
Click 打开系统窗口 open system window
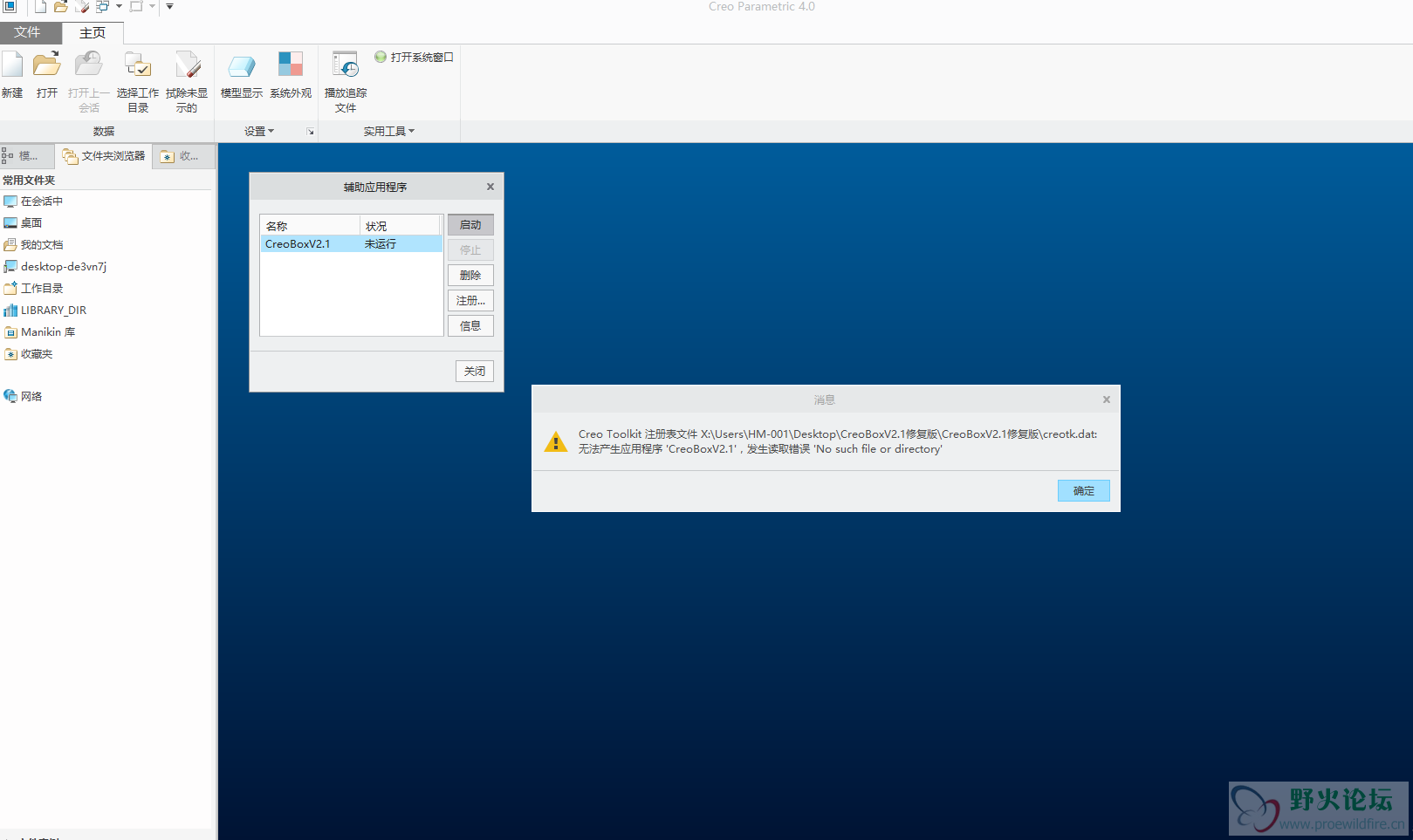(x=414, y=57)
